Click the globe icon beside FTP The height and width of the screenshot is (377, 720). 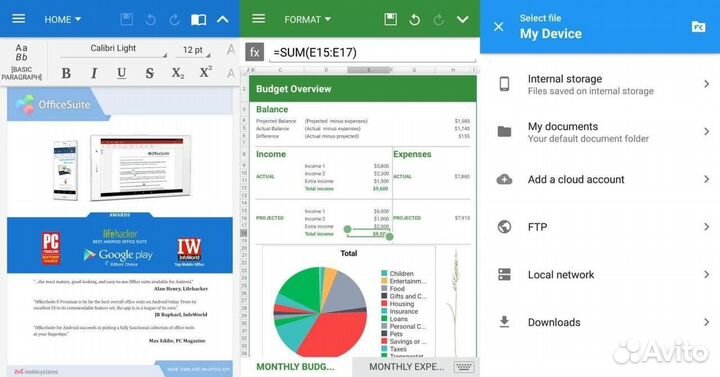point(504,227)
